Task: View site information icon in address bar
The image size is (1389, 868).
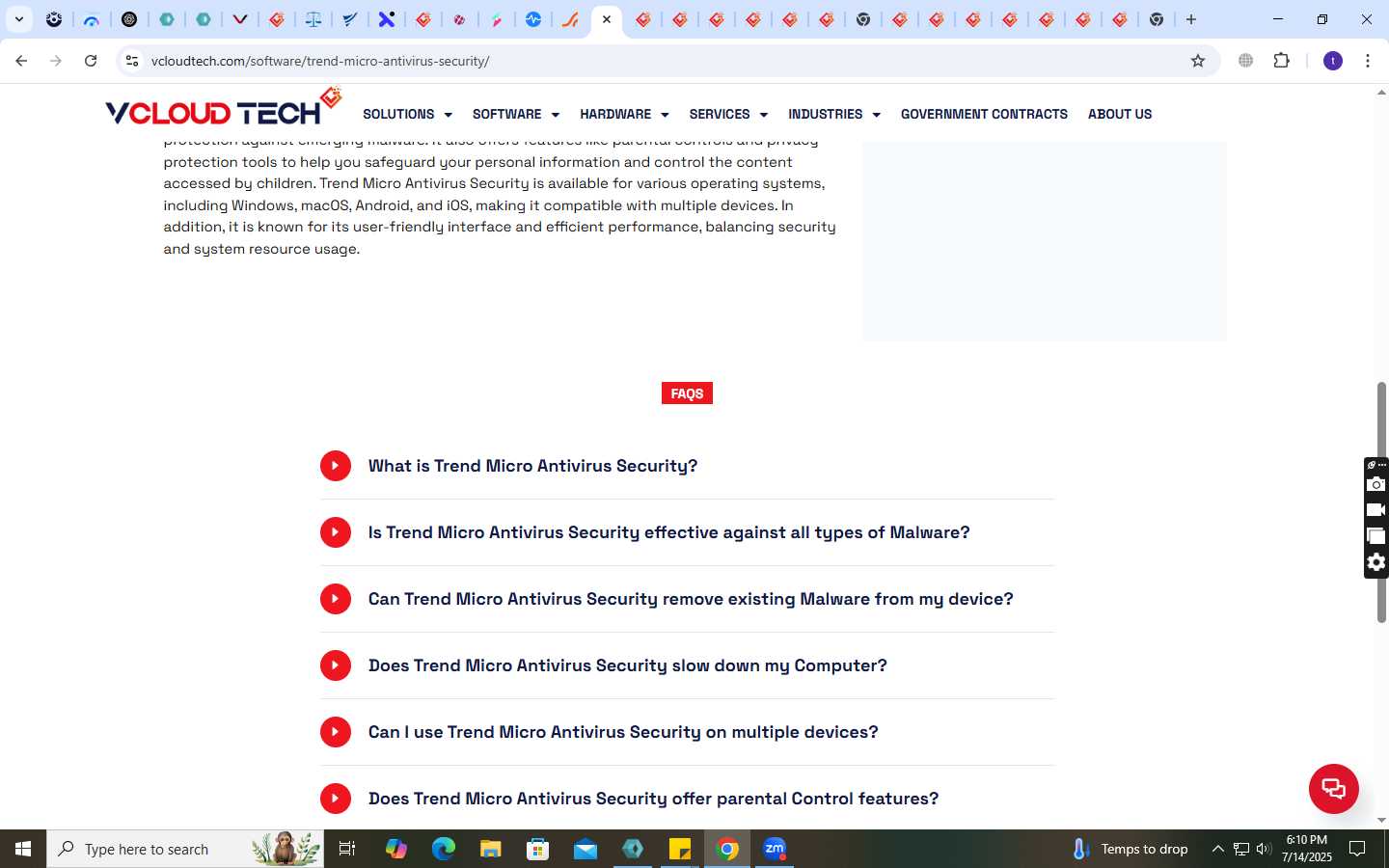Action: tap(132, 61)
